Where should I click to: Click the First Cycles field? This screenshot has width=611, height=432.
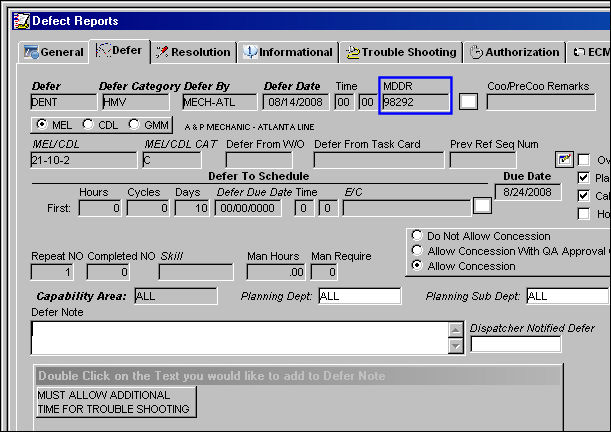tap(148, 208)
